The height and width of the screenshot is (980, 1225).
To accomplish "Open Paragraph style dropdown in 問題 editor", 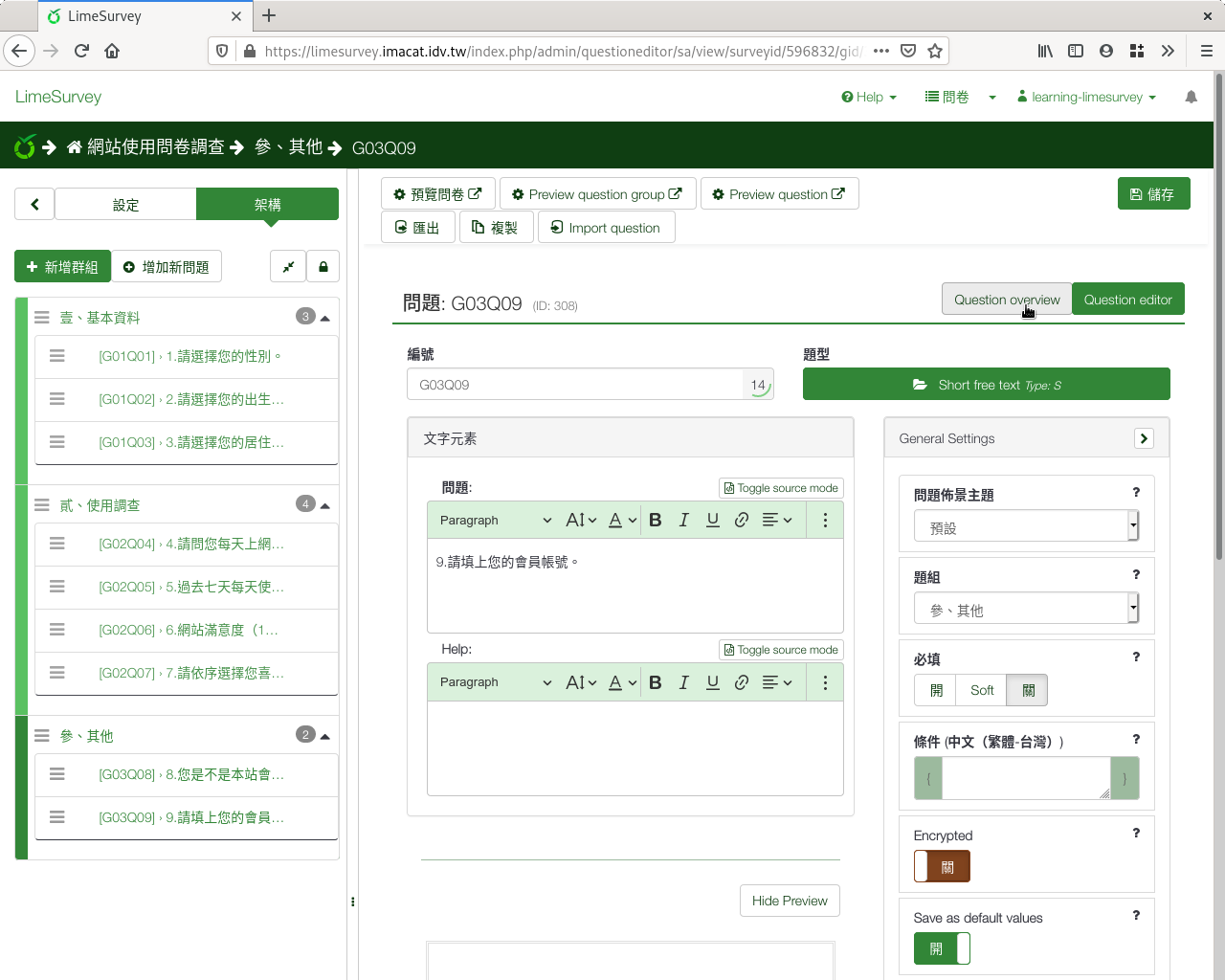I will click(495, 520).
